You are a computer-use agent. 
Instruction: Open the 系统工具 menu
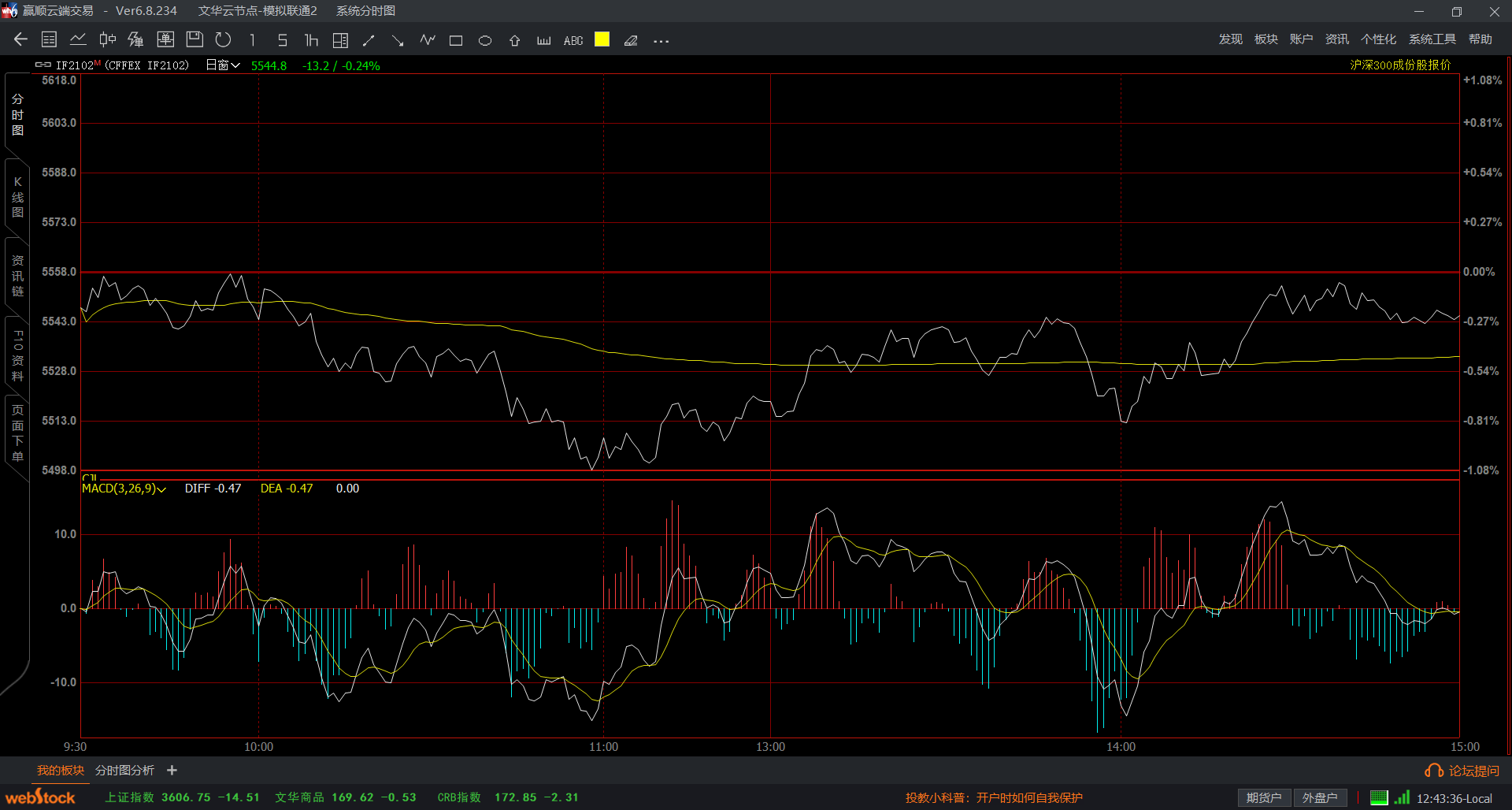click(x=1432, y=39)
